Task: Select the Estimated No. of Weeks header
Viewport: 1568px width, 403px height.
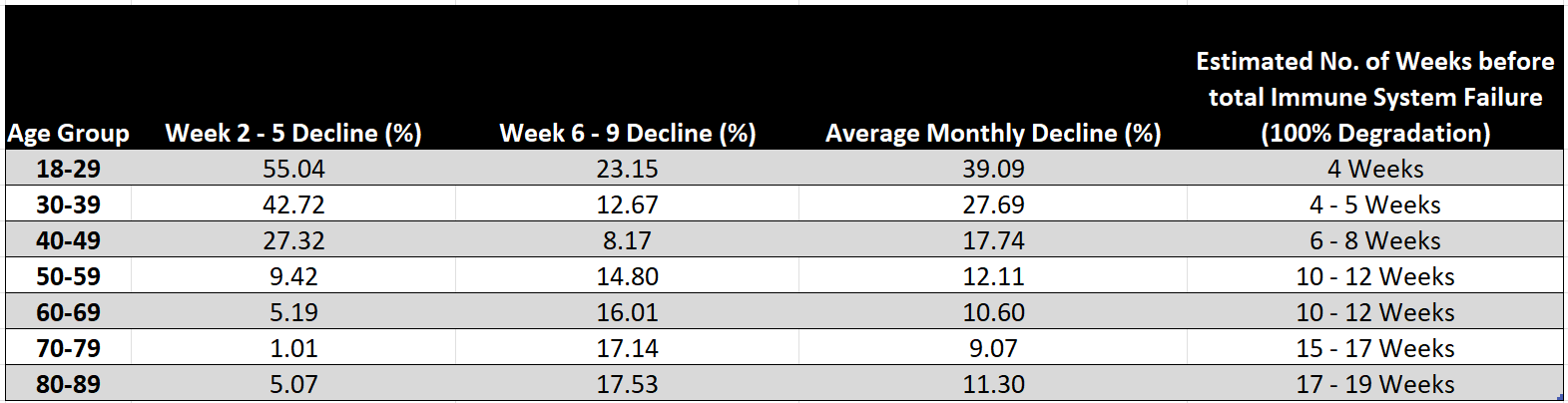Action: (1374, 97)
